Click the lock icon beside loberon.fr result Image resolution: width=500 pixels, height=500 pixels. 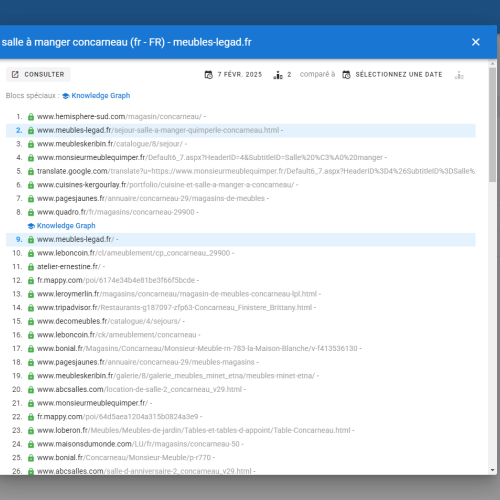(31, 430)
